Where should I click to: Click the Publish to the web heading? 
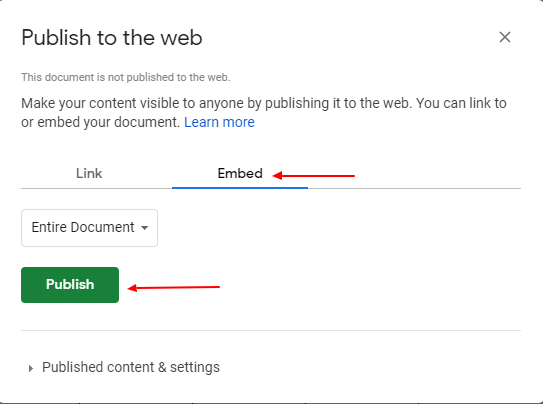[112, 37]
